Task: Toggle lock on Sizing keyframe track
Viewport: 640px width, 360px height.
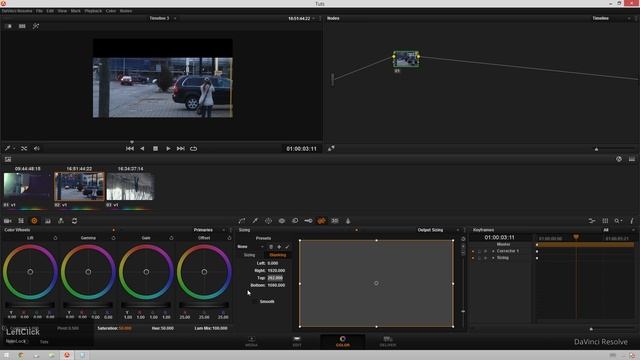Action: pyautogui.click(x=479, y=258)
